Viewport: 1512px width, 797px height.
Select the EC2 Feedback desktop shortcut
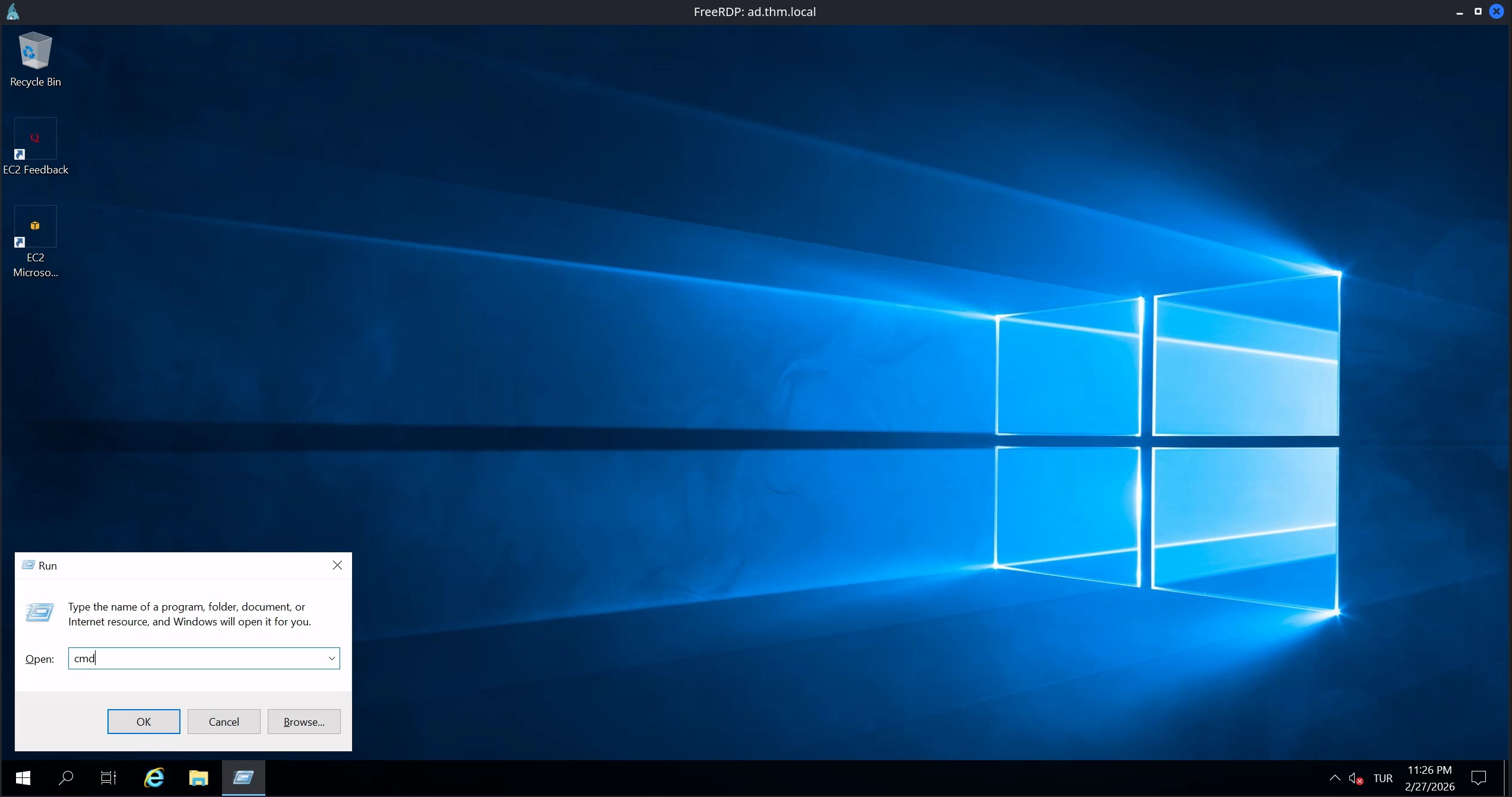click(x=35, y=146)
